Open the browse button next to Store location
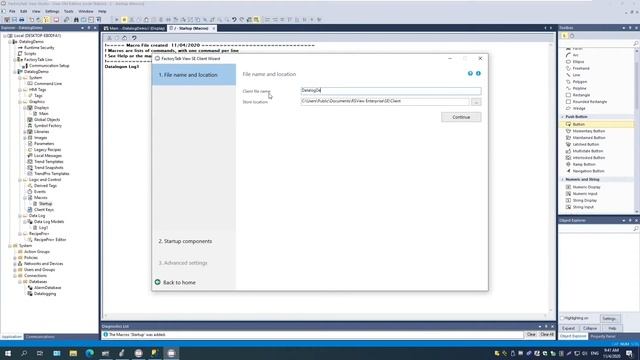This screenshot has width=640, height=360. [476, 102]
